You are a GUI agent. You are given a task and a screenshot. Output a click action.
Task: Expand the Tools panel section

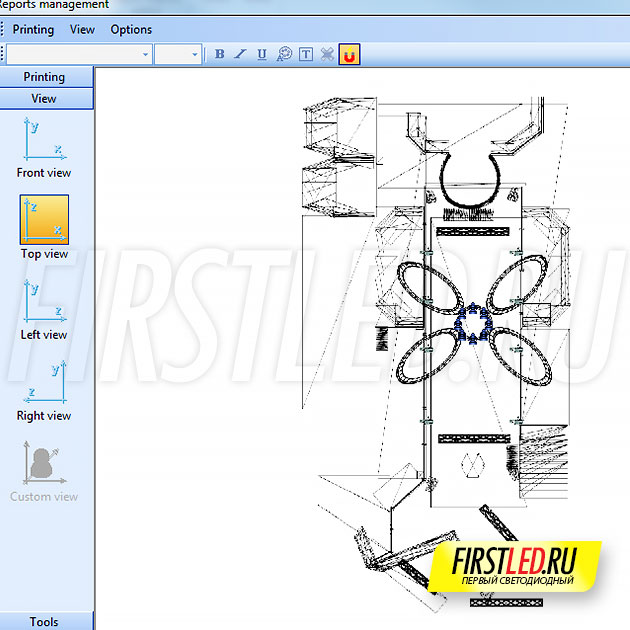click(45, 621)
